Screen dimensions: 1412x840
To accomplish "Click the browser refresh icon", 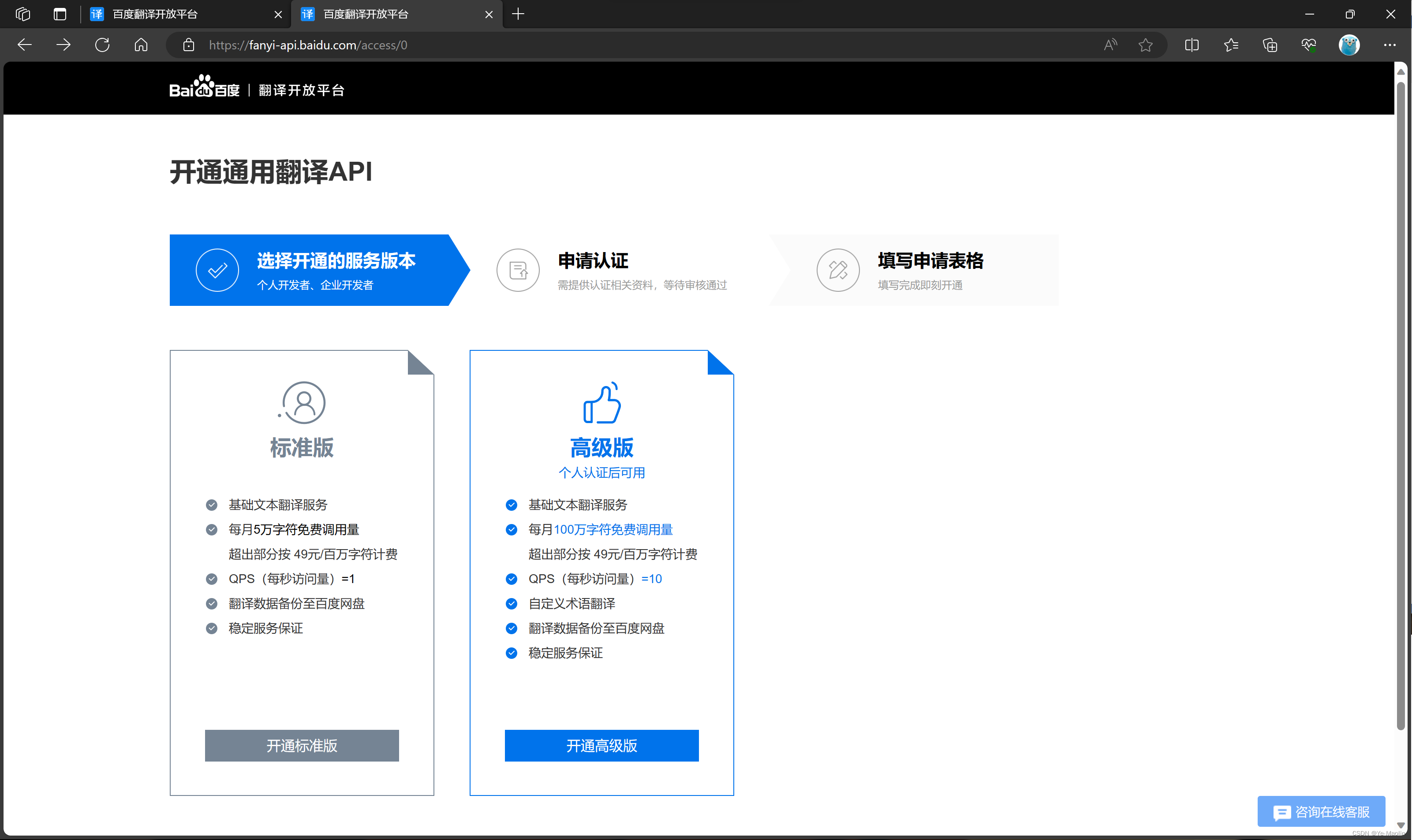I will [102, 45].
